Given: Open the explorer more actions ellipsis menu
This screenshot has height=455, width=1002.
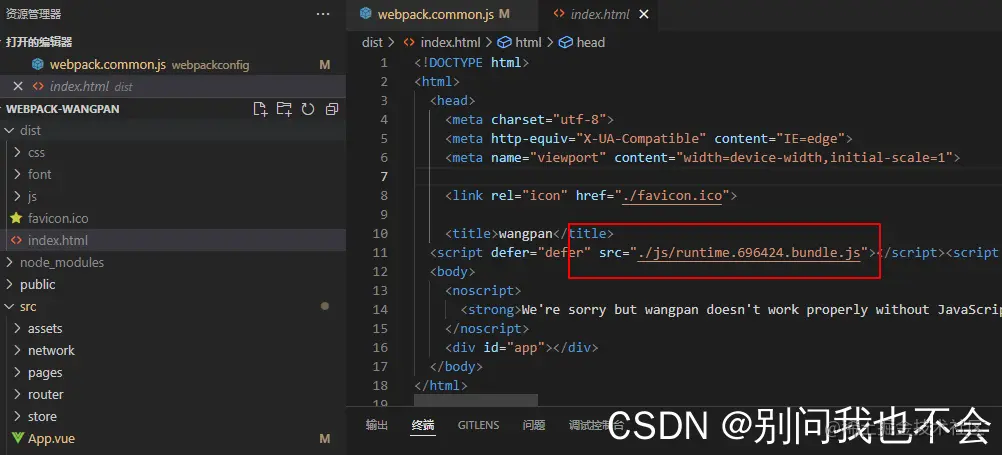Looking at the screenshot, I should tap(323, 14).
